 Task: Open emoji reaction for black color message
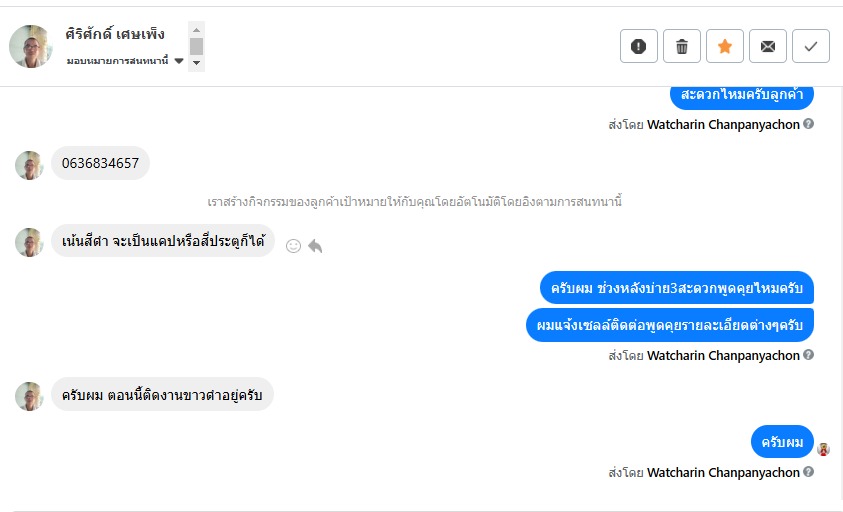click(x=293, y=245)
